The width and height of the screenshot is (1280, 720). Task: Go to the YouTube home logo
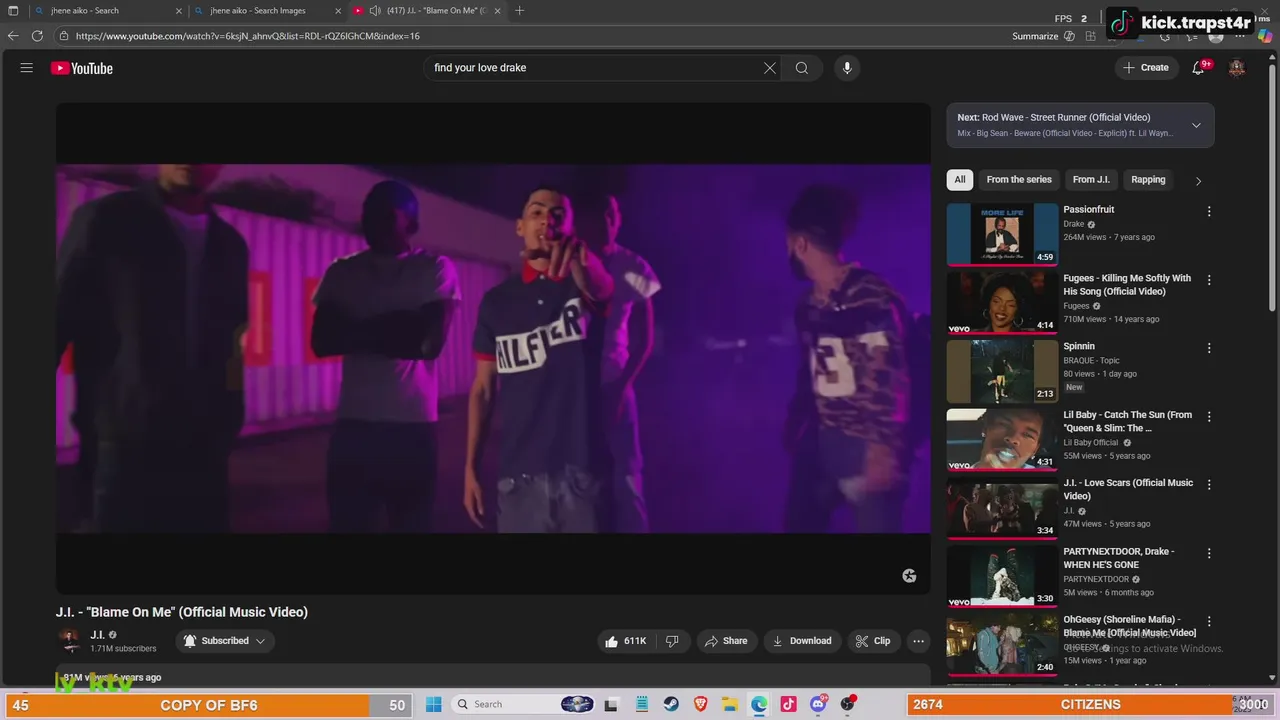[x=82, y=68]
